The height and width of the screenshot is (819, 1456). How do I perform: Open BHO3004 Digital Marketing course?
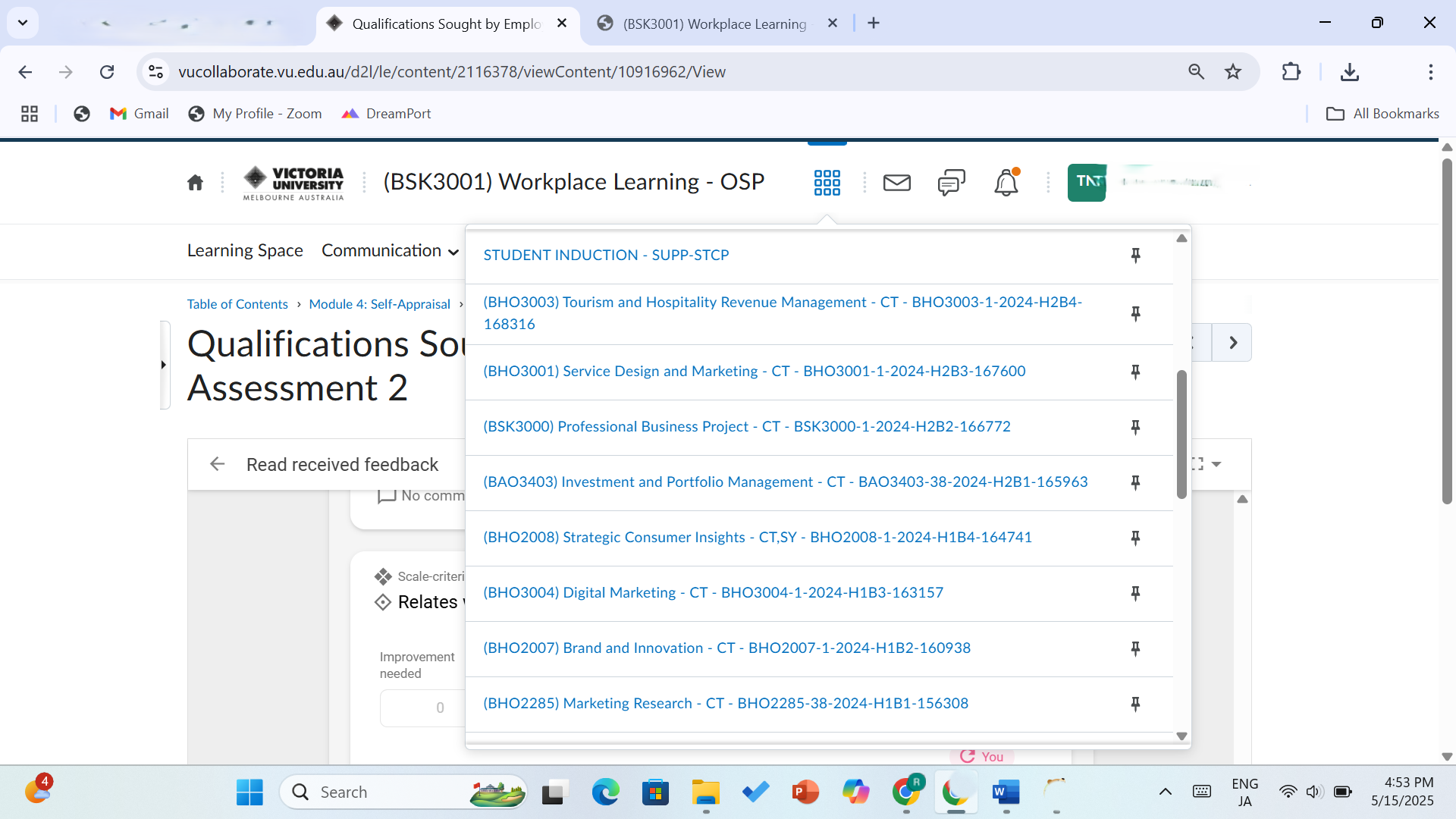click(713, 592)
